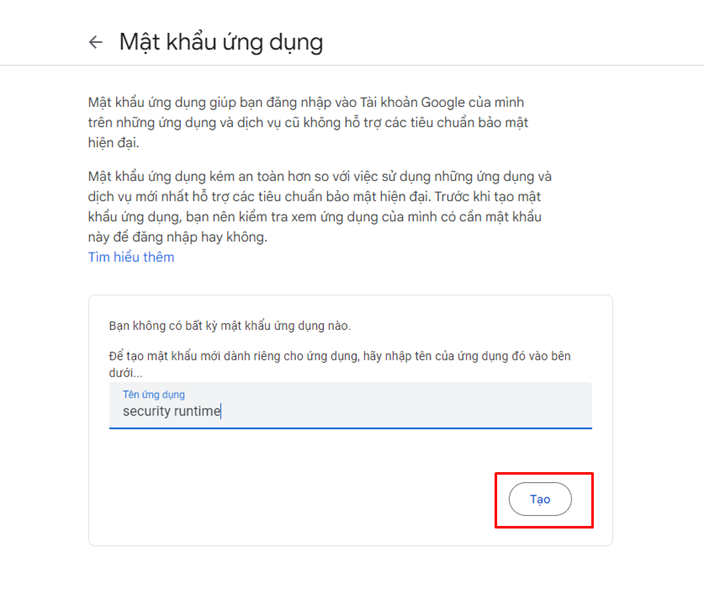Click the word 'dưới...' above the input field
The height and width of the screenshot is (595, 704).
pyautogui.click(x=126, y=372)
